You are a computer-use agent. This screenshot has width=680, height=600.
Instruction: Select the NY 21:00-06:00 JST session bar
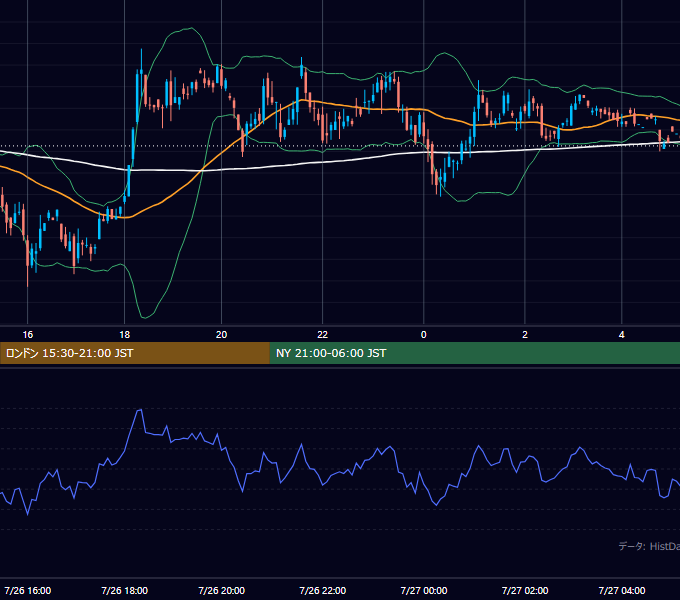point(475,353)
